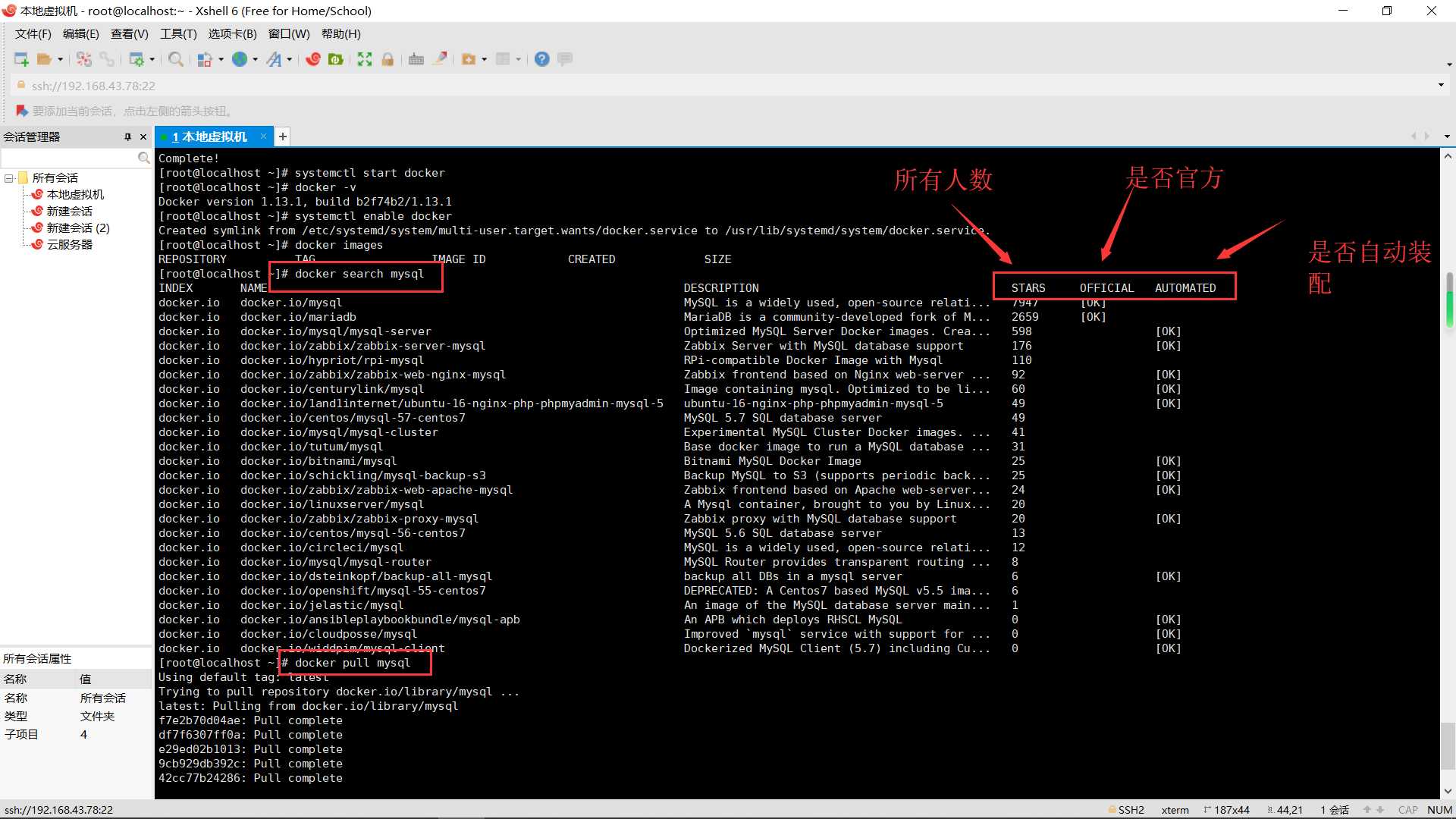Switch to the 1 本地虚拟机 tab
Image resolution: width=1456 pixels, height=819 pixels.
click(x=209, y=136)
